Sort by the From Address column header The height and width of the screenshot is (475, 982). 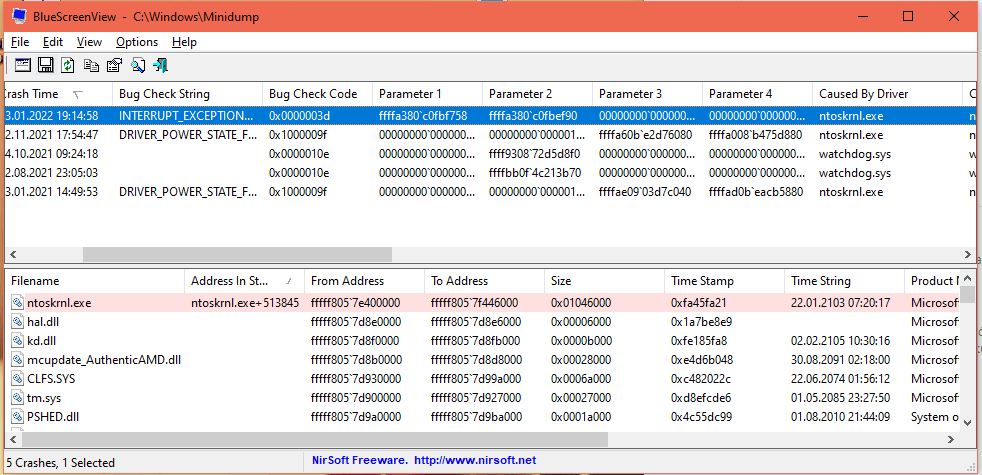(364, 281)
